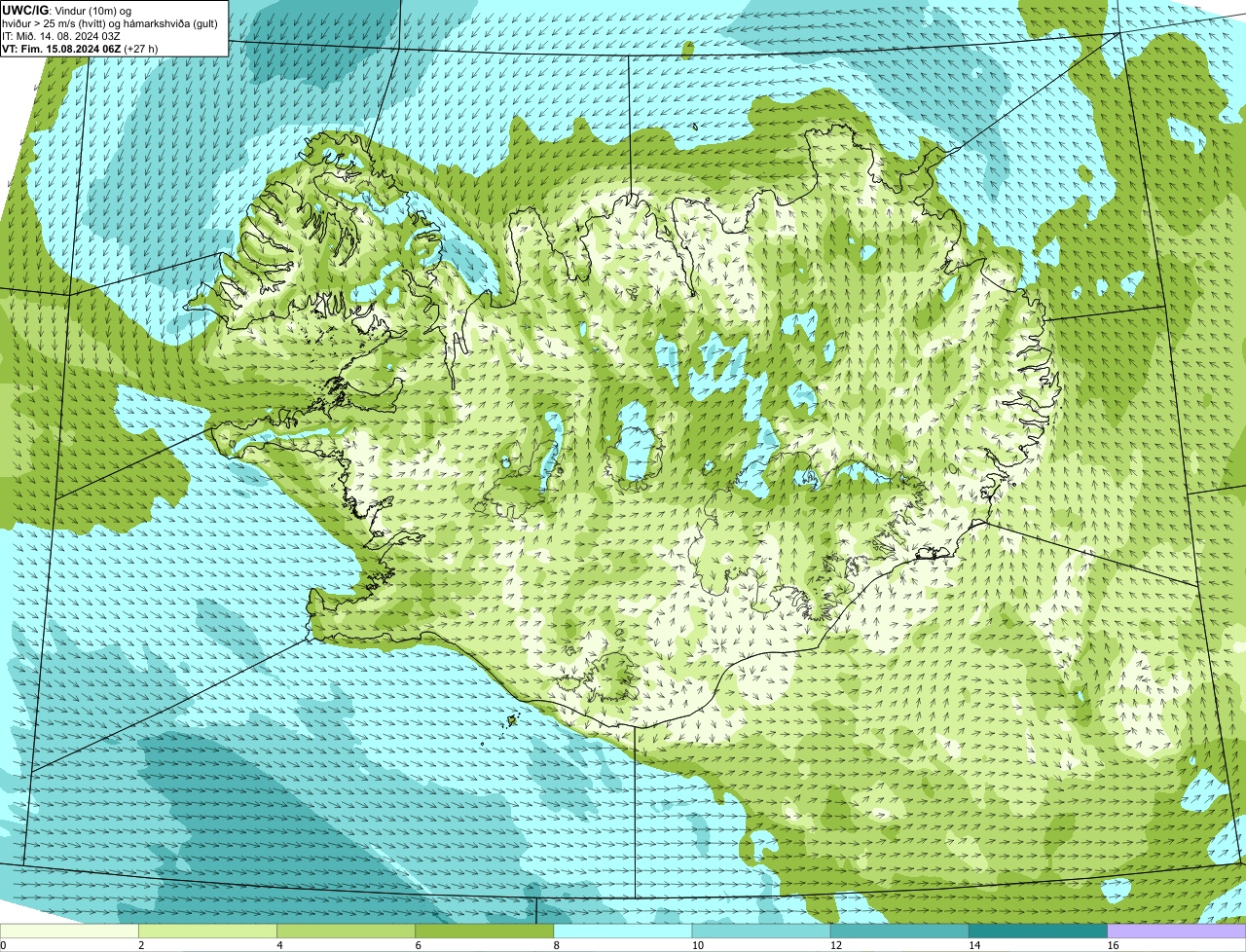The image size is (1246, 952).
Task: Click the legend tick label 4
Action: (x=280, y=945)
